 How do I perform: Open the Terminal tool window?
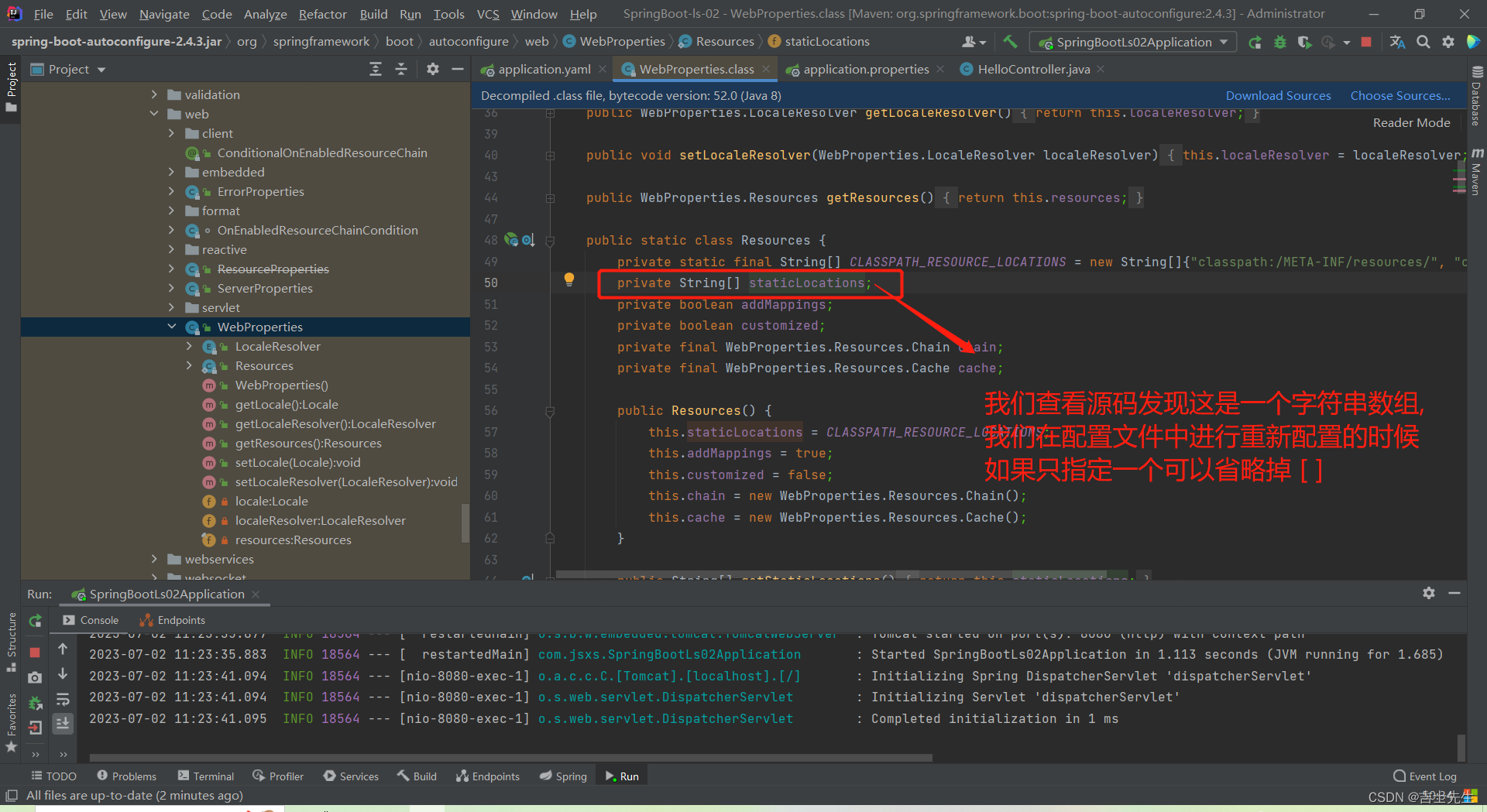[205, 776]
